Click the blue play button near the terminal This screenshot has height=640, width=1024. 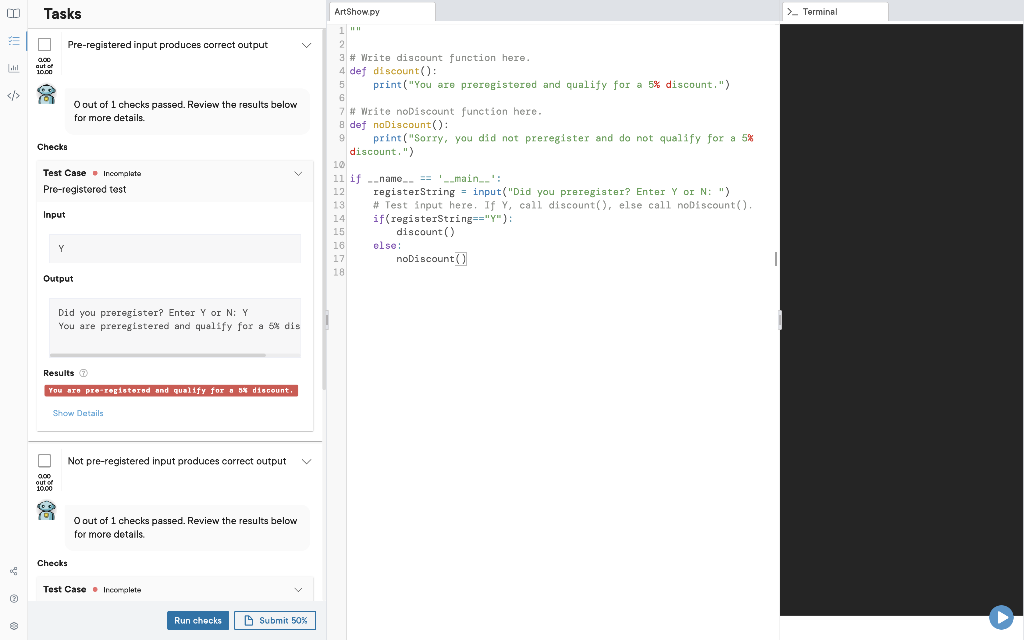(1001, 617)
